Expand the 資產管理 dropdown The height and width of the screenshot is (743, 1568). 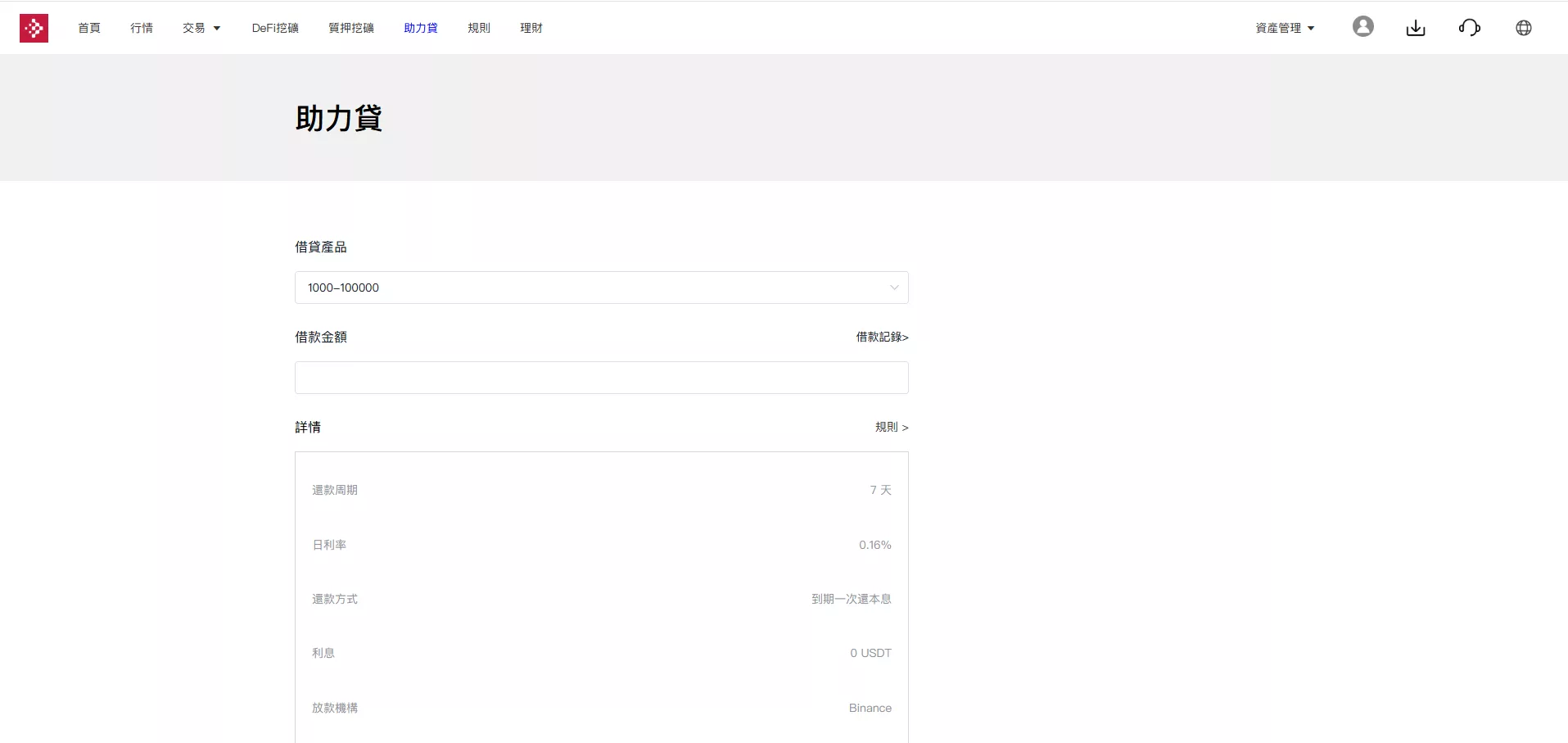[1283, 27]
